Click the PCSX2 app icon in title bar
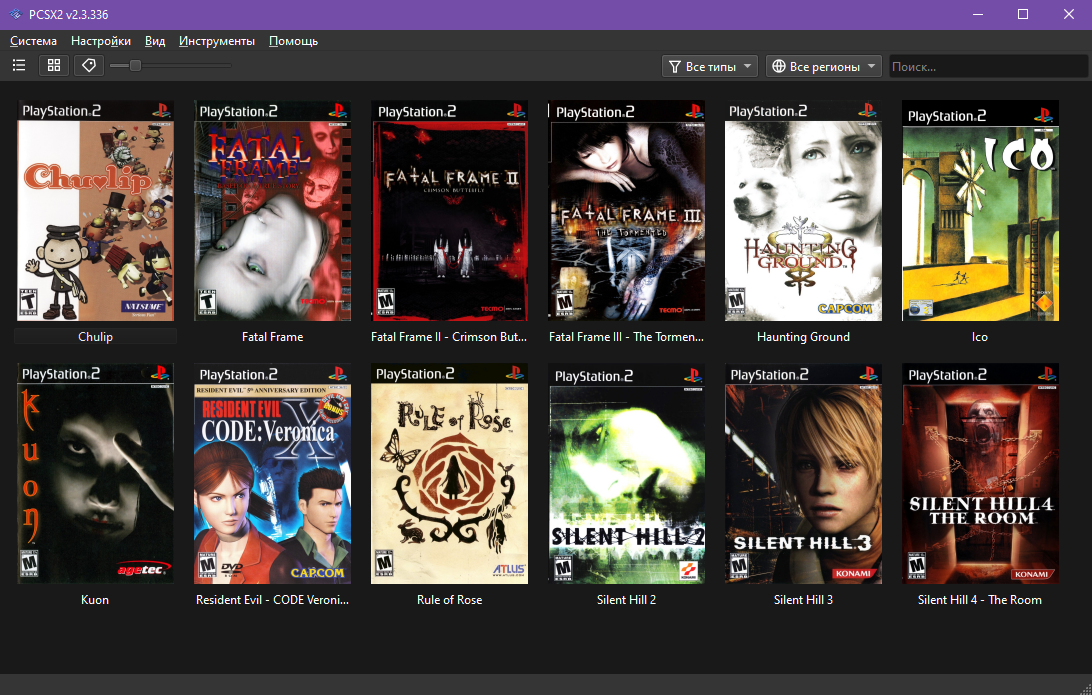Viewport: 1092px width, 695px height. [x=15, y=14]
